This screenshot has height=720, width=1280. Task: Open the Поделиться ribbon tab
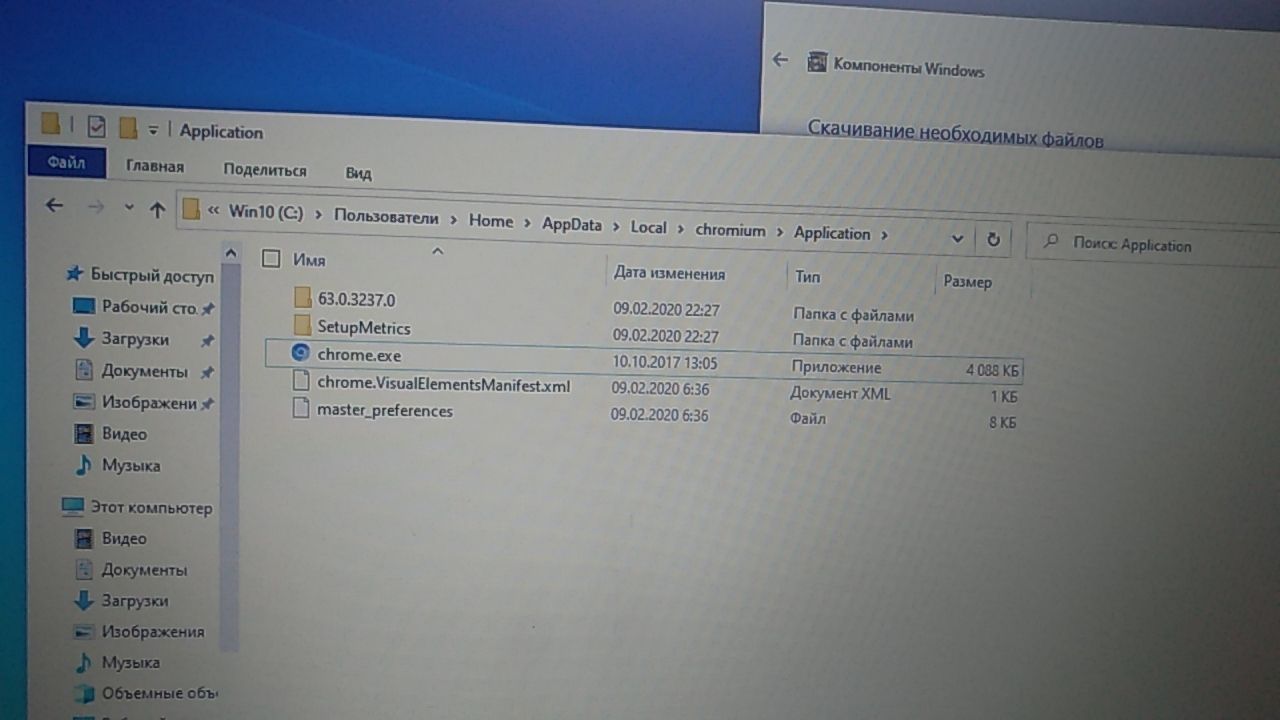click(264, 170)
